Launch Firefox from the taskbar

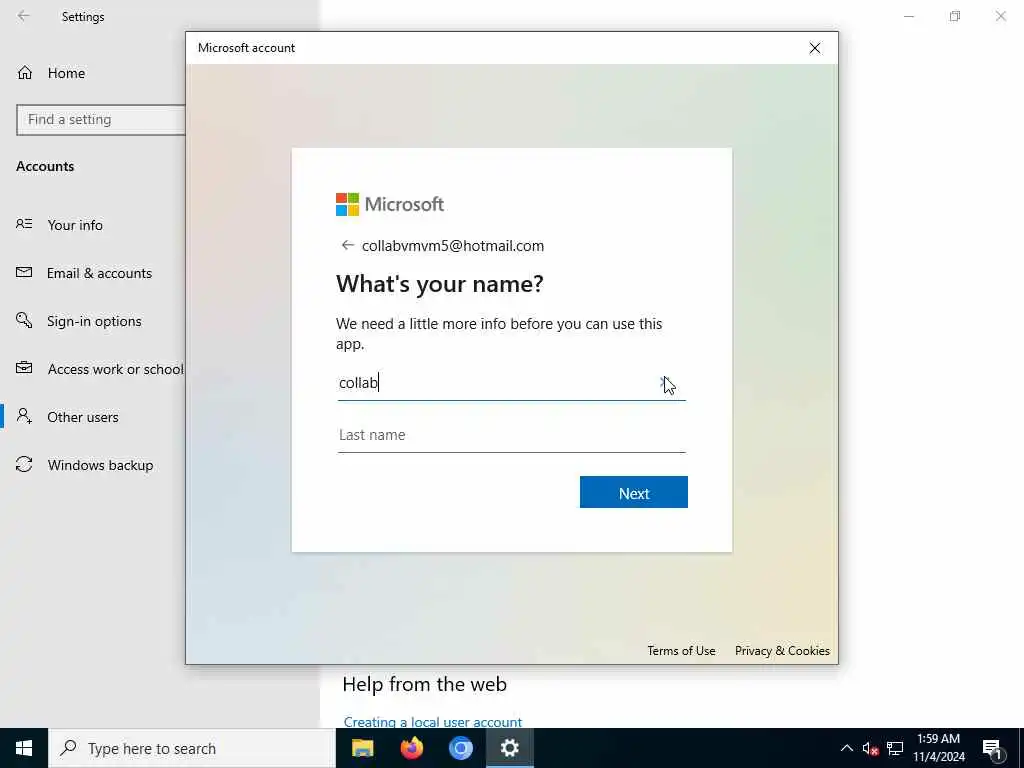point(411,748)
